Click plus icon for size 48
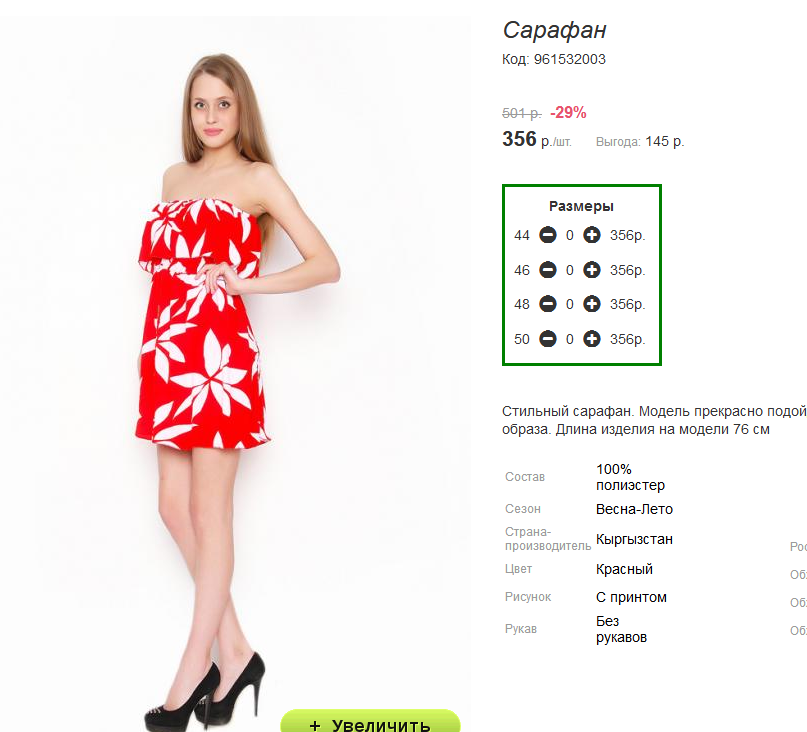This screenshot has height=732, width=807. [591, 304]
